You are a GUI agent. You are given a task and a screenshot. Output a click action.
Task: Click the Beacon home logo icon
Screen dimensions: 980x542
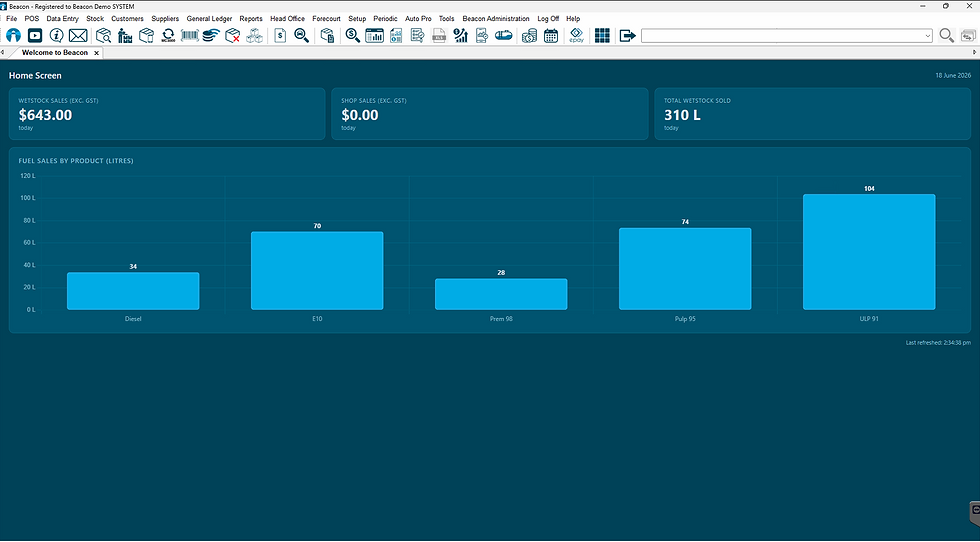click(x=13, y=36)
